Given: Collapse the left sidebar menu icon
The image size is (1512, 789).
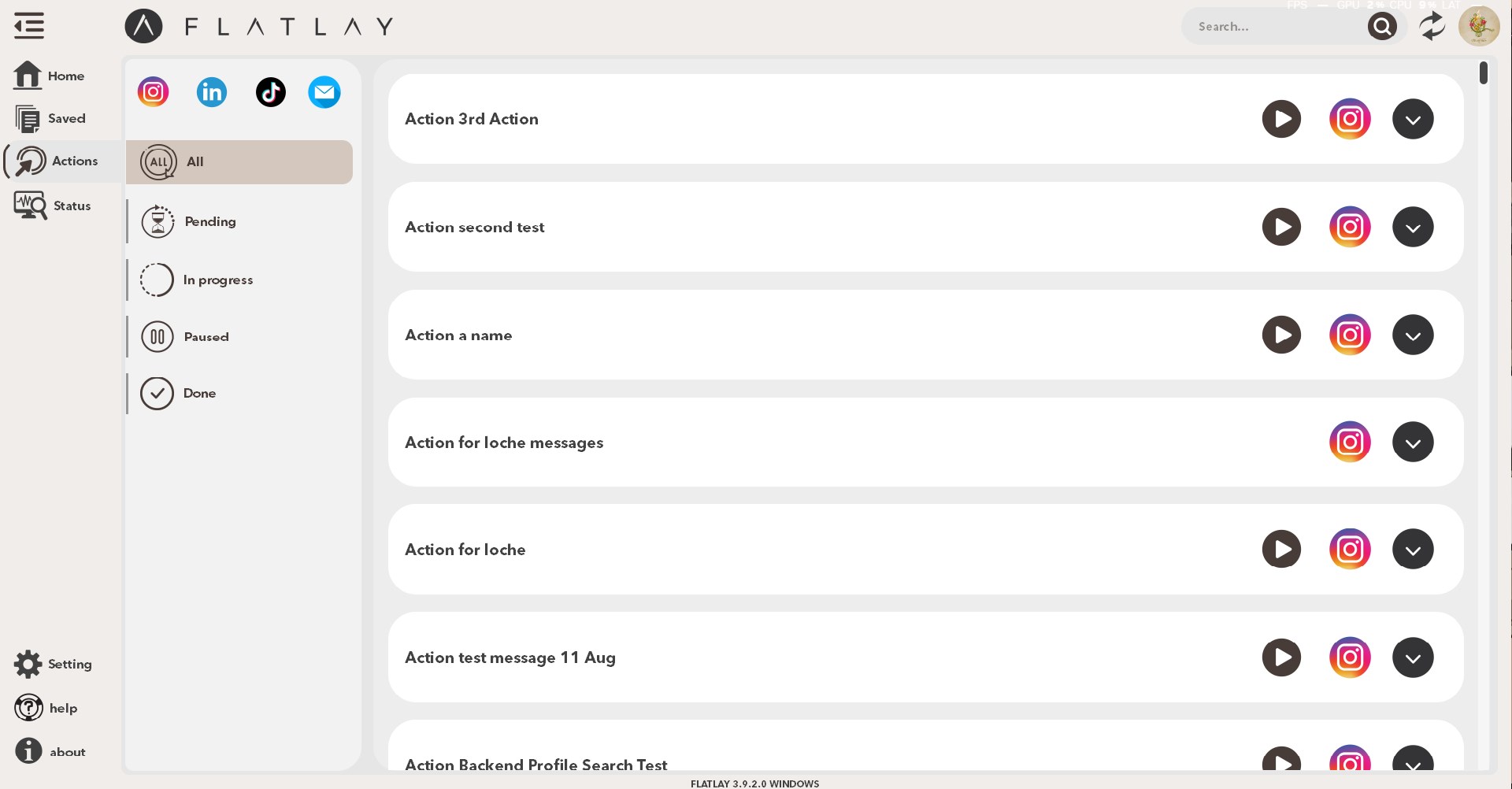Looking at the screenshot, I should pos(29,26).
